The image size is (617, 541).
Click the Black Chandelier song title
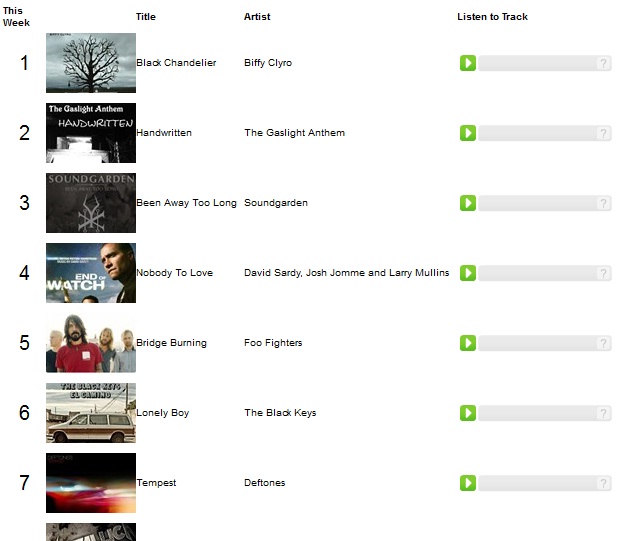point(176,63)
